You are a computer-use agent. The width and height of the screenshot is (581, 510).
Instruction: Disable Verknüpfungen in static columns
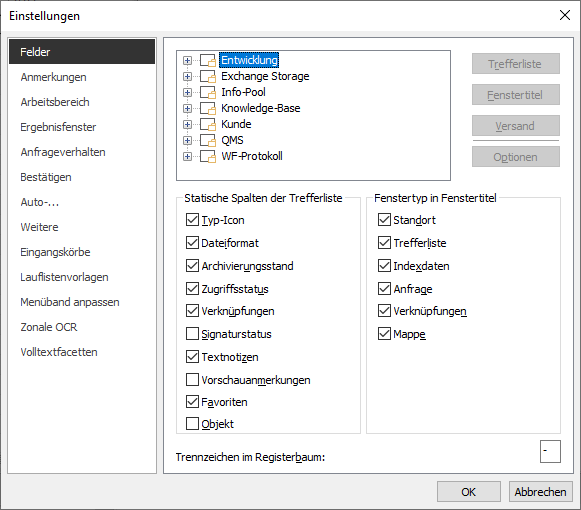pos(192,311)
